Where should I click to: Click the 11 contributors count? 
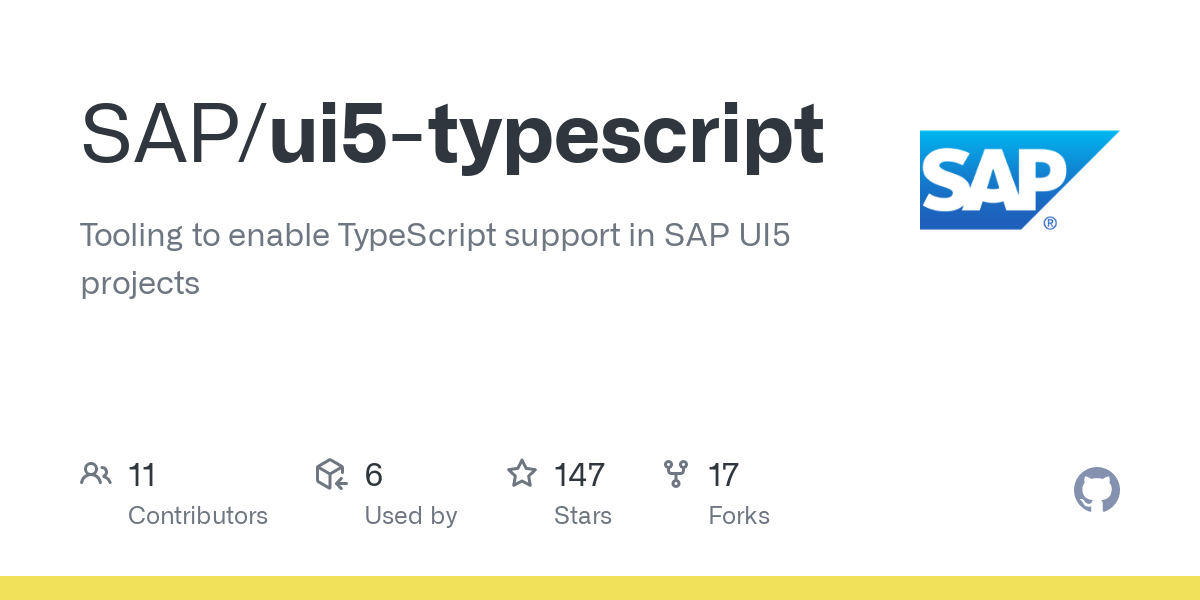pyautogui.click(x=142, y=474)
